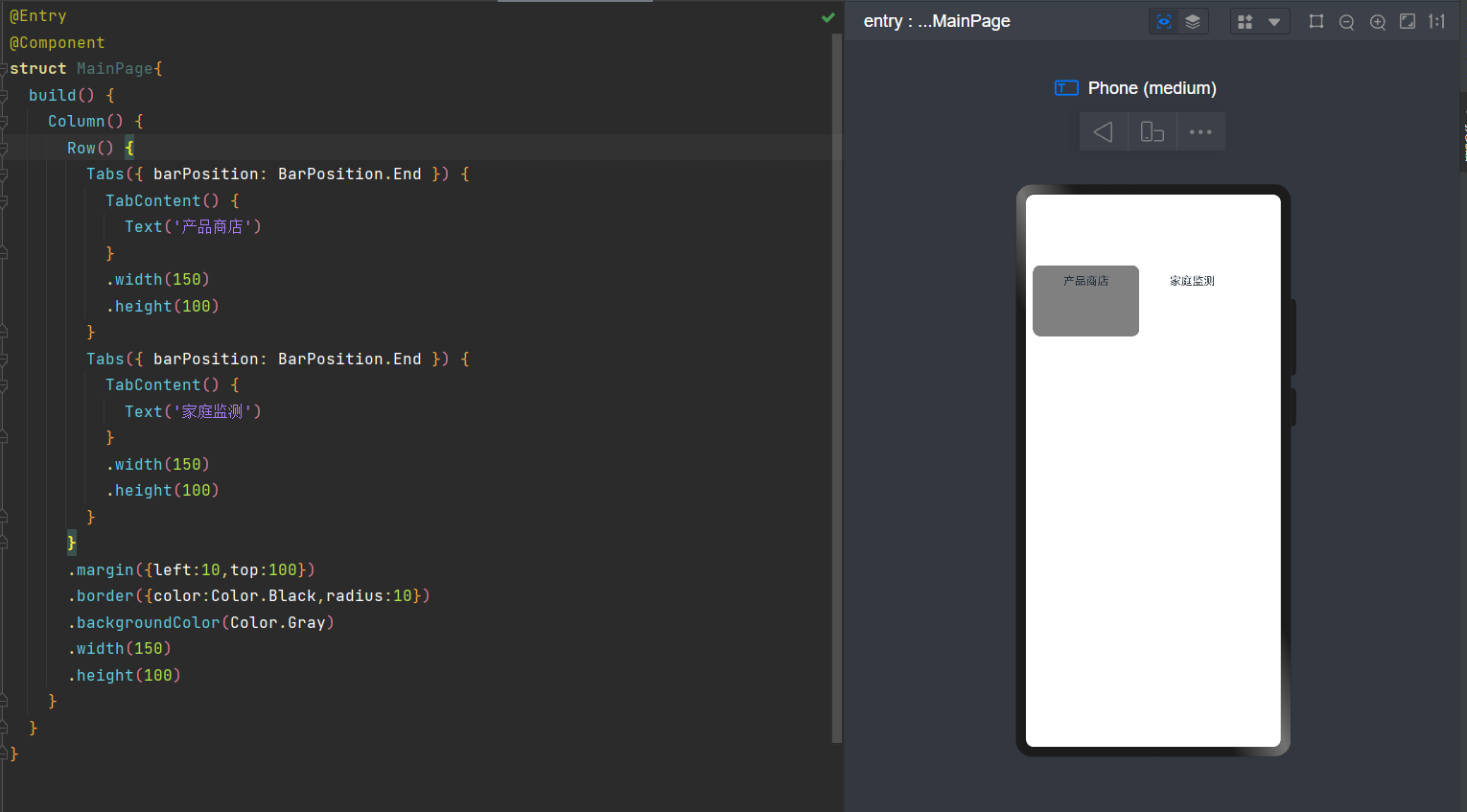Open the multi-device profile grid icon

[1246, 22]
